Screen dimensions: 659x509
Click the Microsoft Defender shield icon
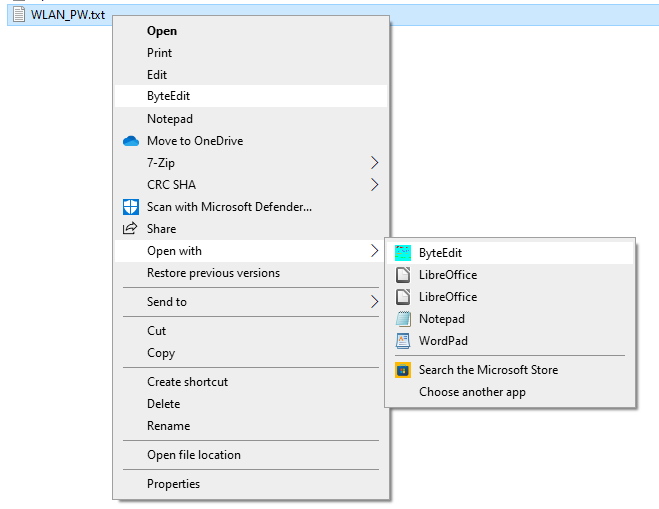coord(131,207)
